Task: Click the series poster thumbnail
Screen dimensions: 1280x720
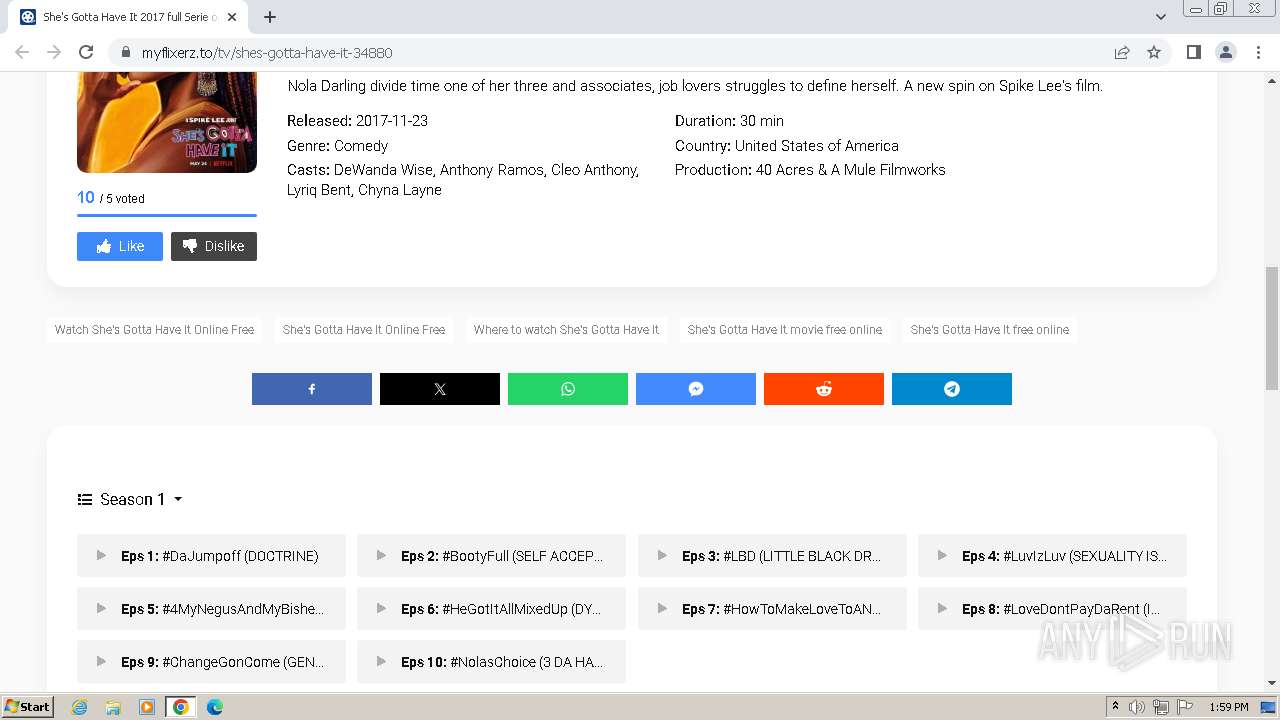Action: point(167,122)
